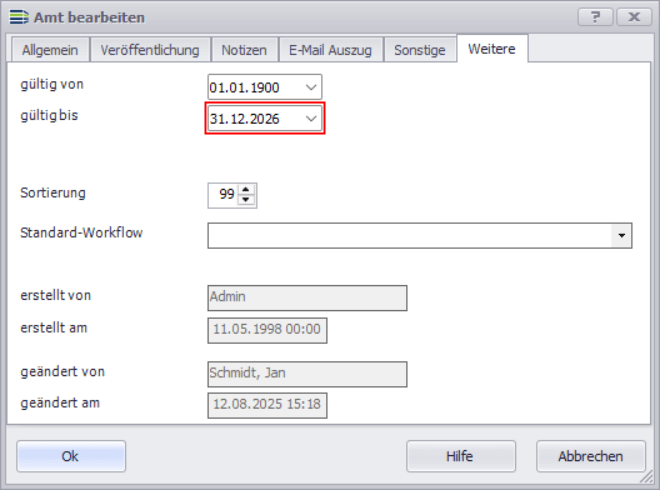Show the Sonstige tab
The height and width of the screenshot is (490, 660).
click(x=419, y=49)
